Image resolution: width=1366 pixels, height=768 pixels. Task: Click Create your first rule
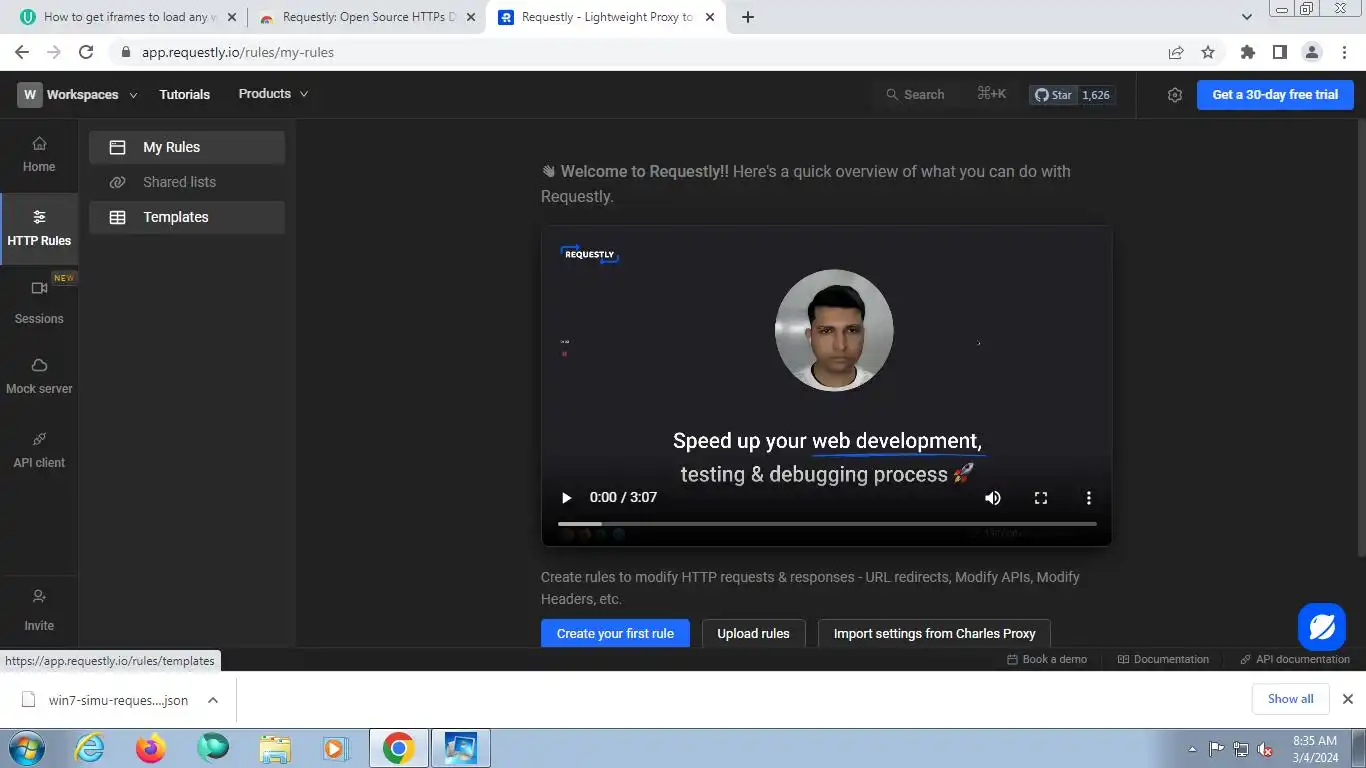pyautogui.click(x=615, y=633)
